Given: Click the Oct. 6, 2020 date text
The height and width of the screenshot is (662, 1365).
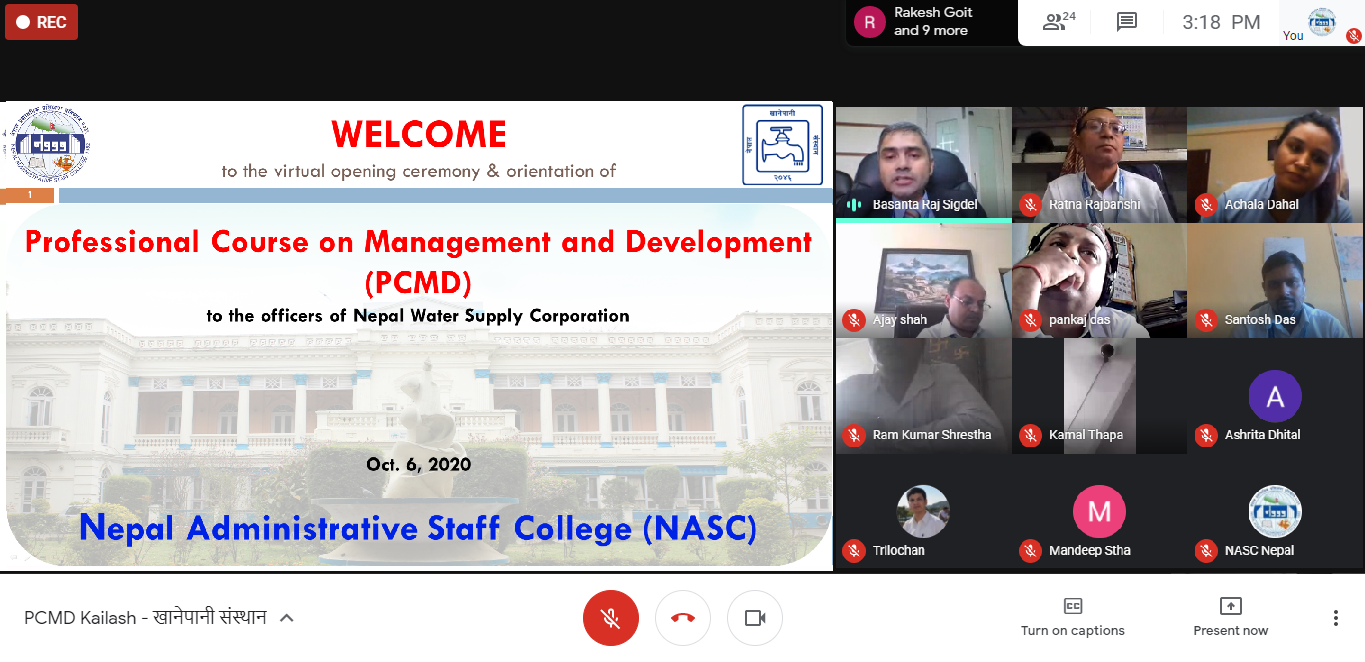Looking at the screenshot, I should click(x=418, y=464).
